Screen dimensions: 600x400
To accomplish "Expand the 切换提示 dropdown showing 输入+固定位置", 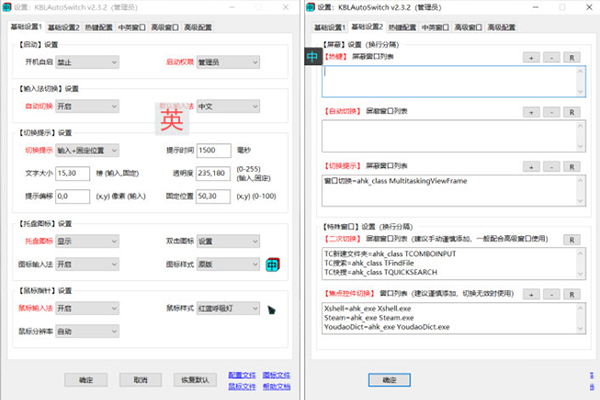I will tap(87, 150).
